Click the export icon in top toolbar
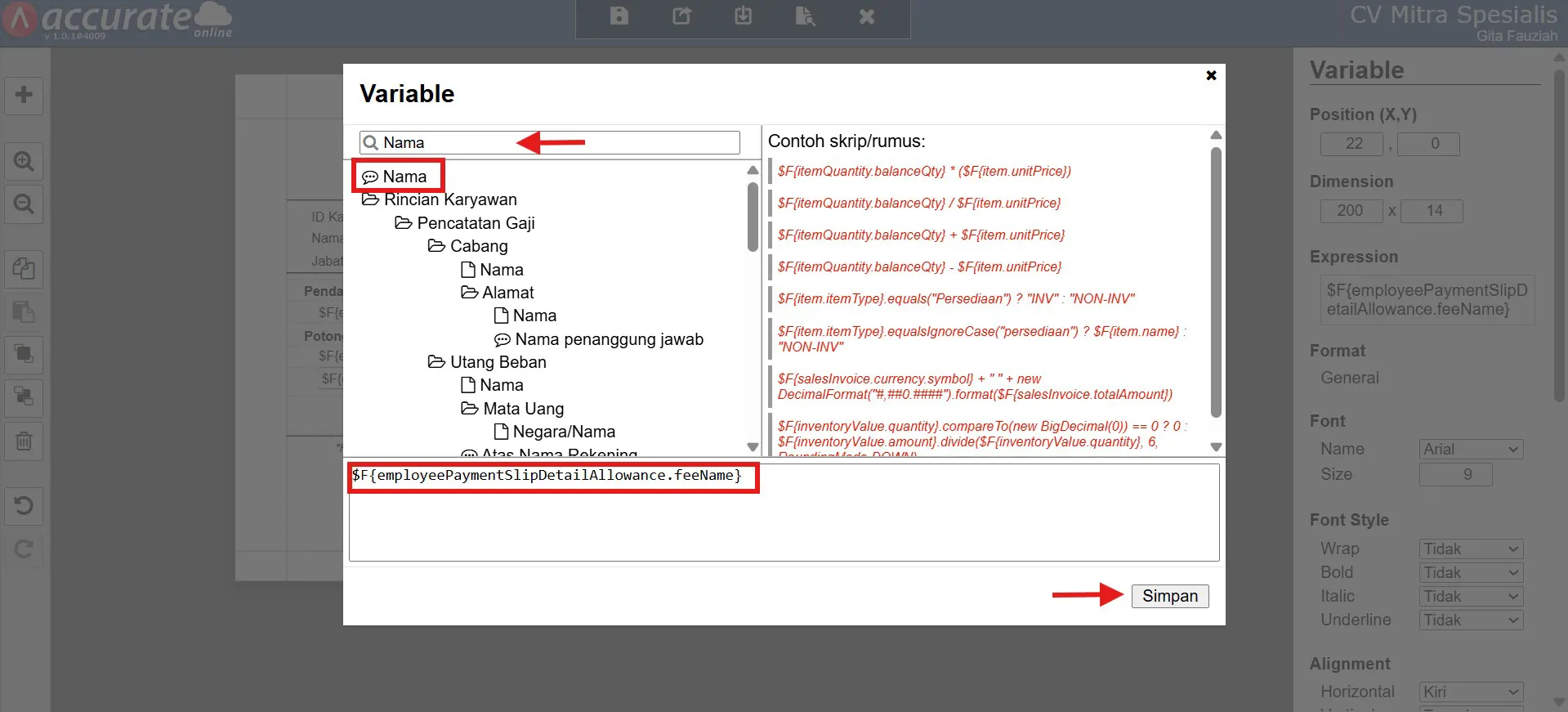This screenshot has height=712, width=1568. [x=681, y=16]
